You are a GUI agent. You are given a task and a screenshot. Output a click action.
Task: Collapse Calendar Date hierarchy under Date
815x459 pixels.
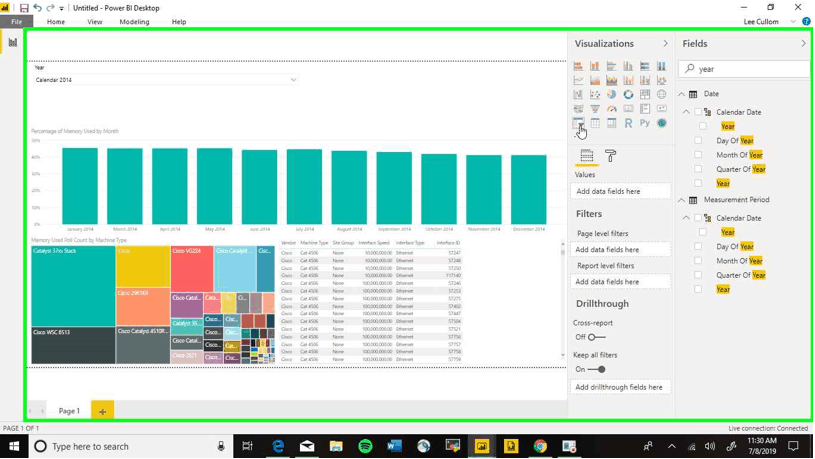click(x=686, y=112)
